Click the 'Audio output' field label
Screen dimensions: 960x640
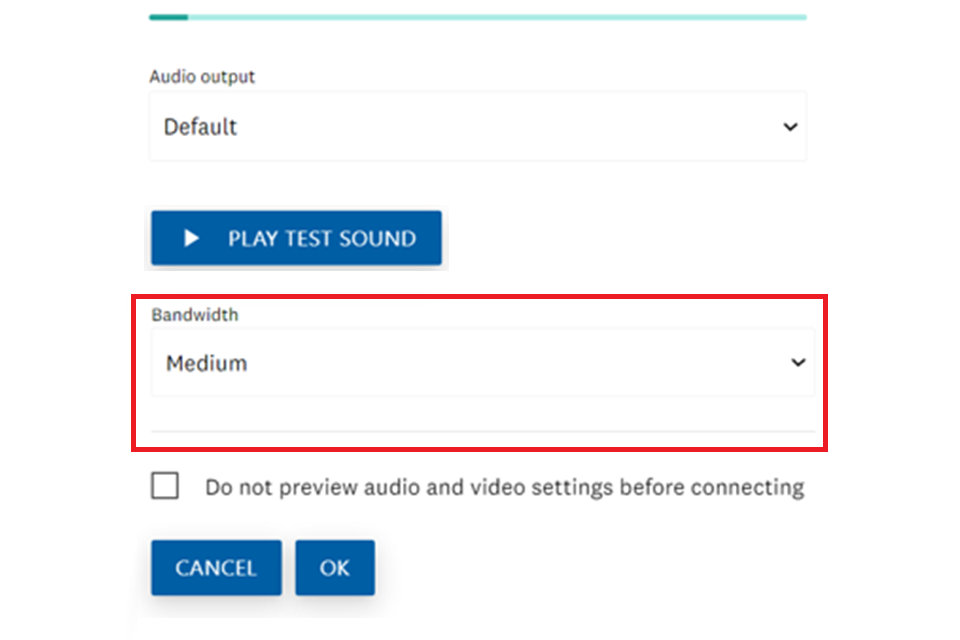pos(202,77)
